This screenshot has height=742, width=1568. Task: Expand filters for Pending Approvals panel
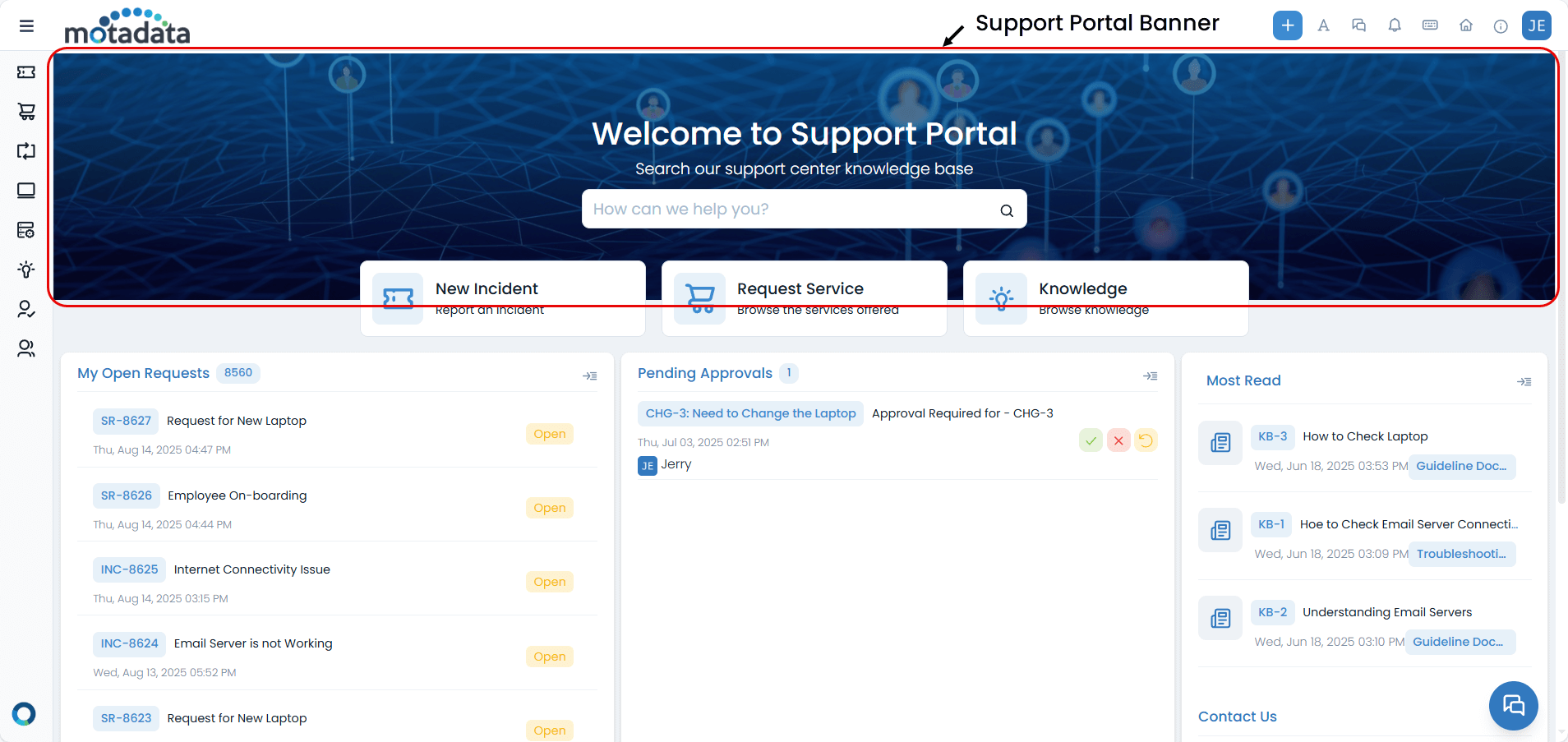[1151, 376]
